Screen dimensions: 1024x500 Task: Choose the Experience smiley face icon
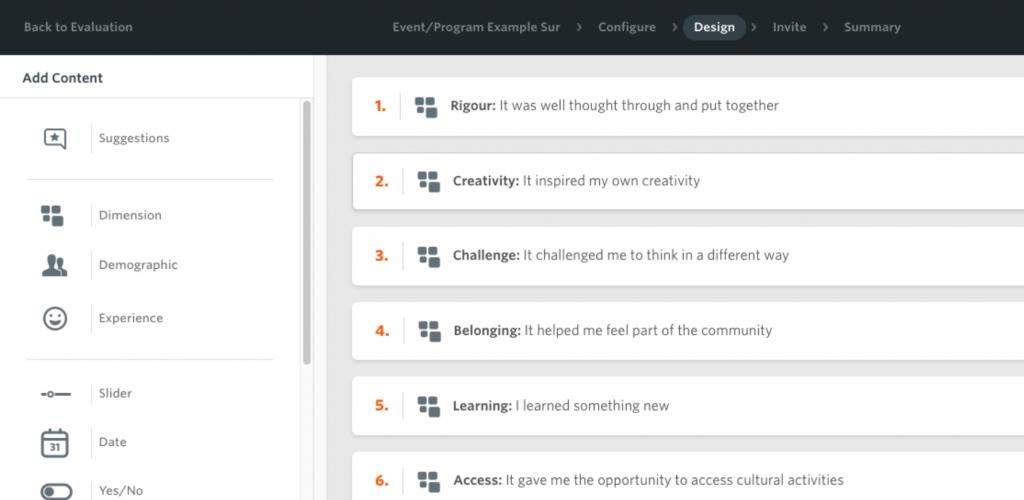(55, 319)
